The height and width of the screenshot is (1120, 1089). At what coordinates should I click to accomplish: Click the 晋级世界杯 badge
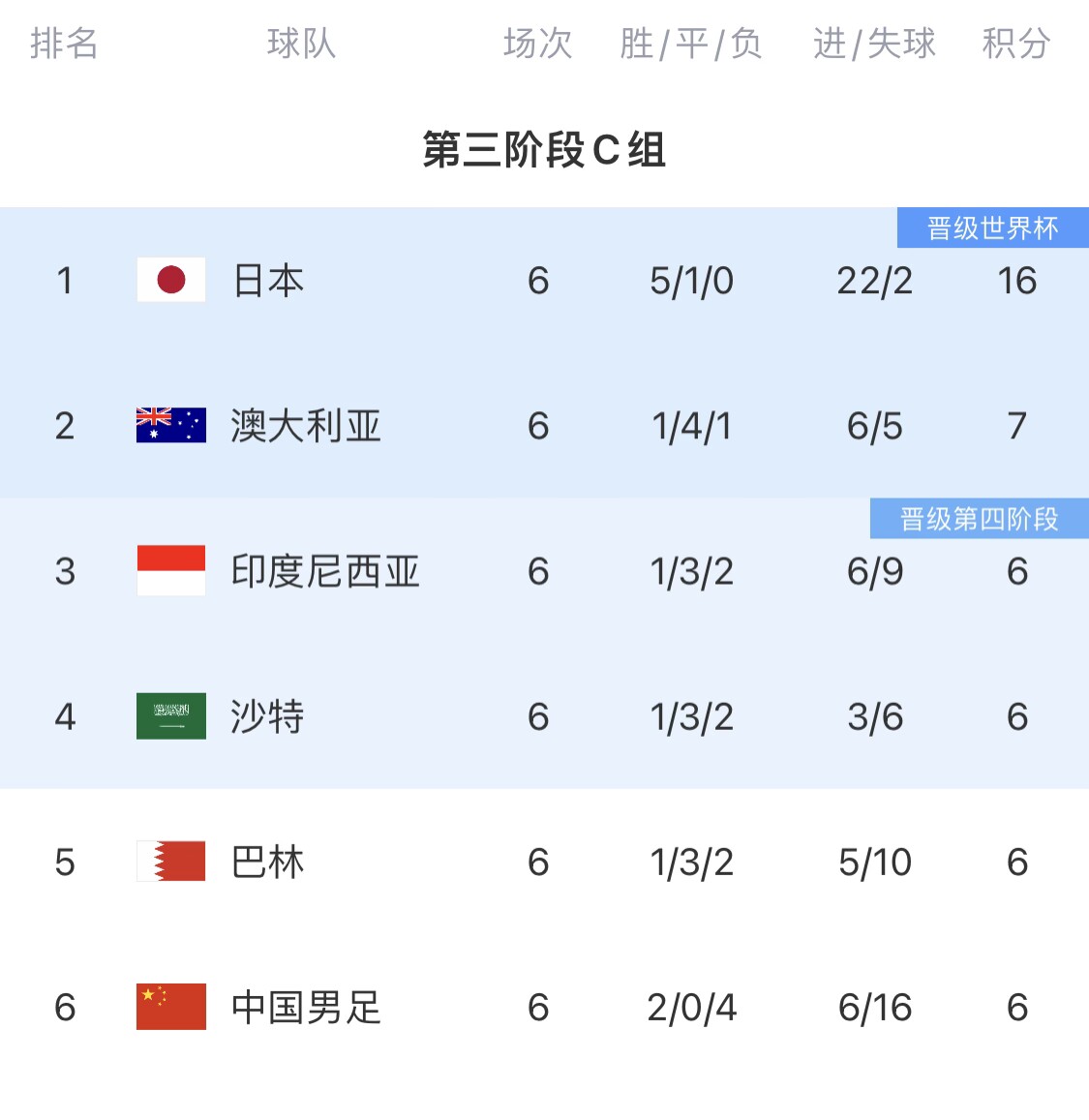992,228
